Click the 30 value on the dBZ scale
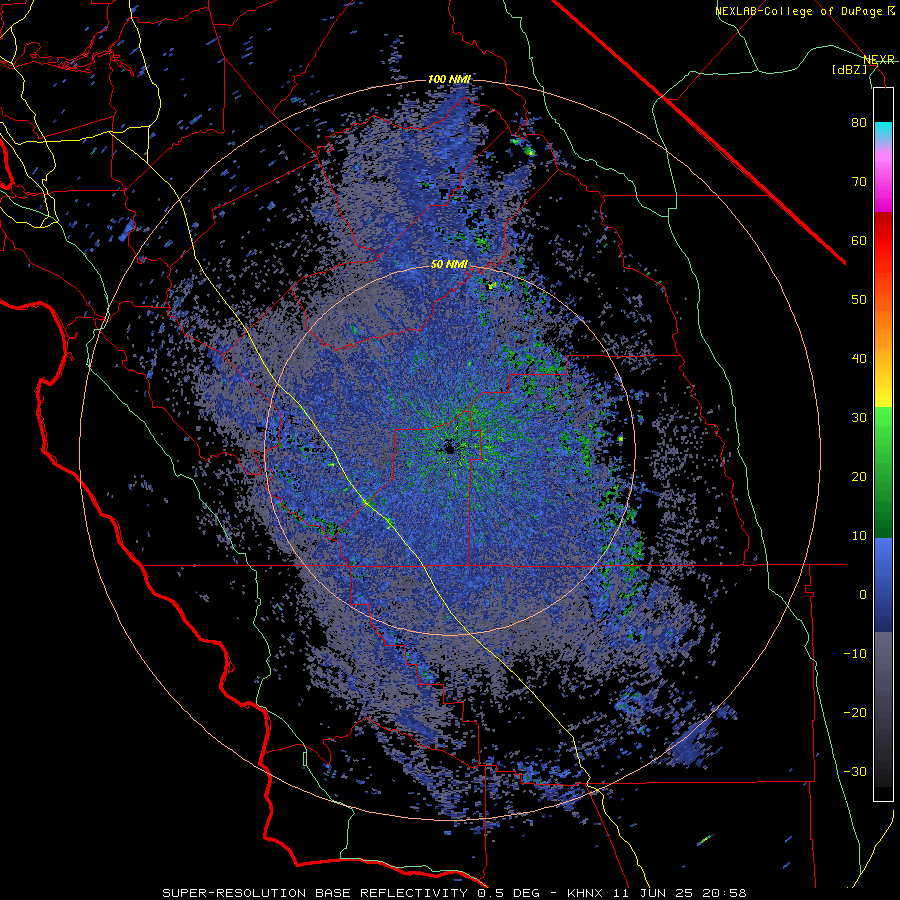Image resolution: width=900 pixels, height=900 pixels. 859,417
